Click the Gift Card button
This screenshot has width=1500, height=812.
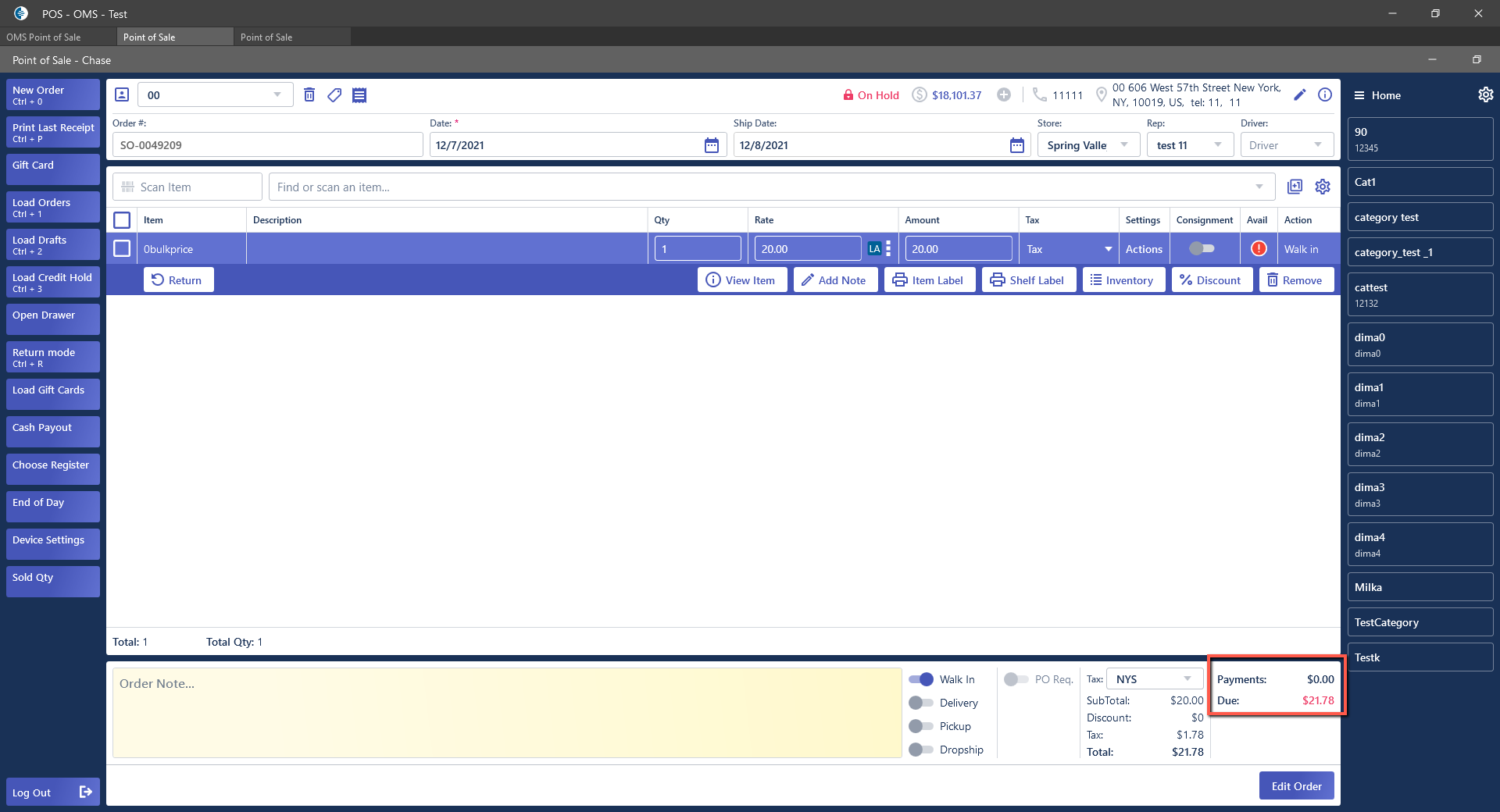tap(53, 169)
